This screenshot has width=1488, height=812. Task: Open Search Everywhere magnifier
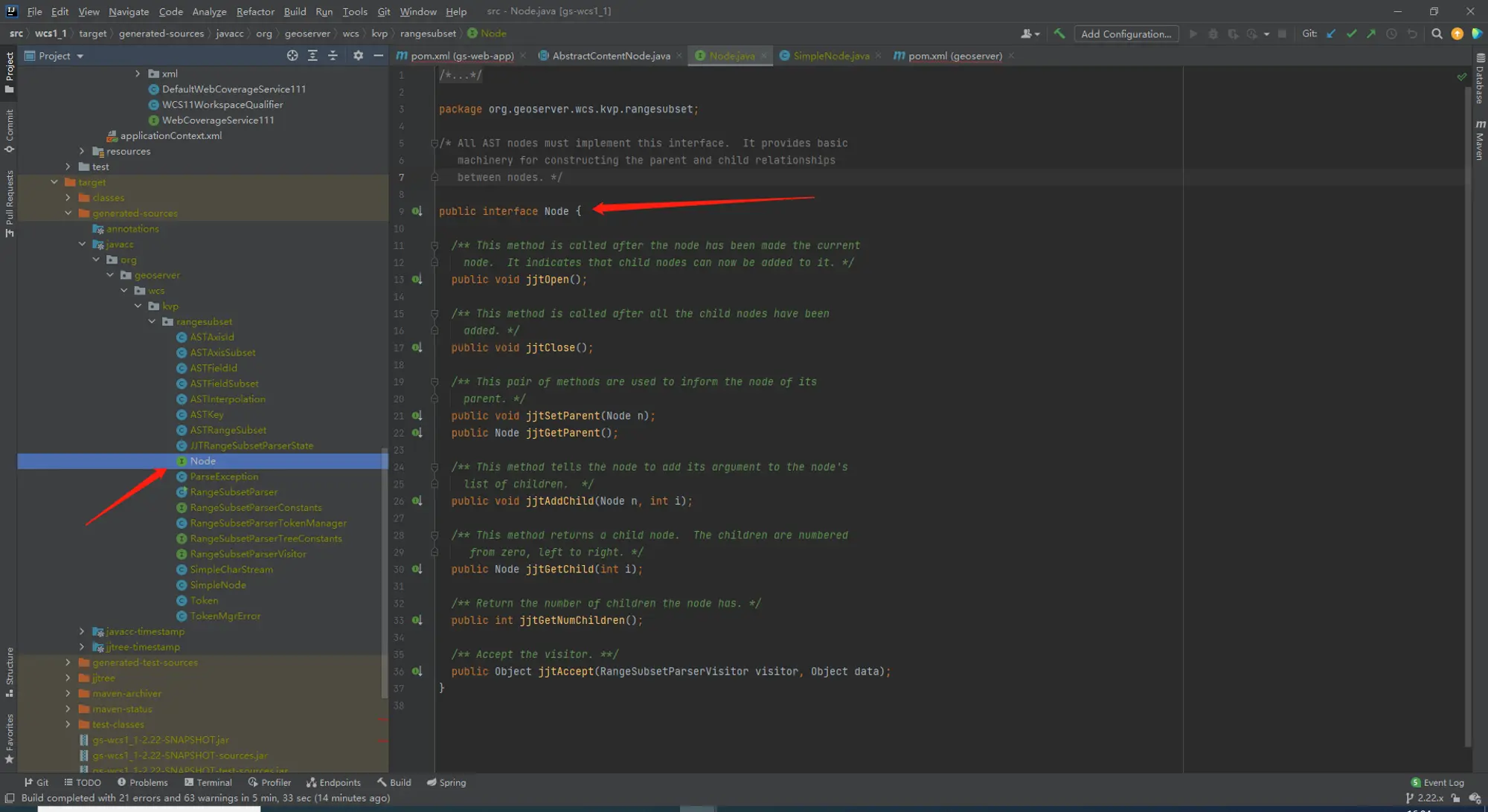coord(1437,33)
